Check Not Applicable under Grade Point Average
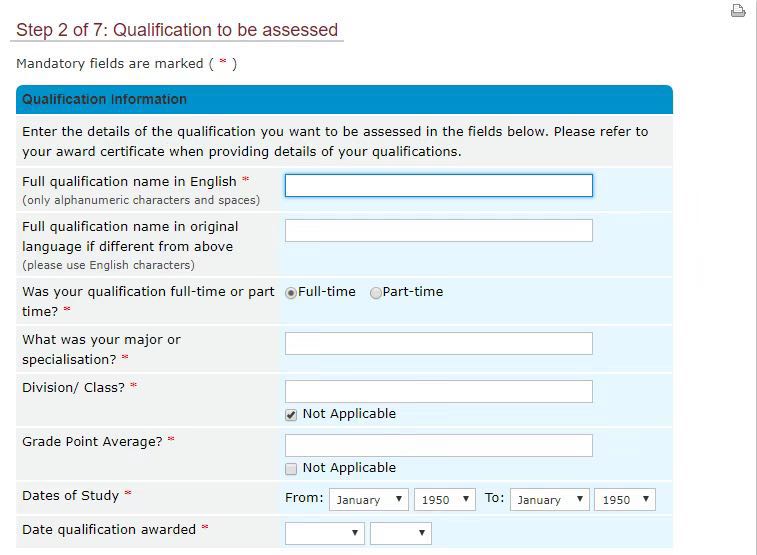This screenshot has width=757, height=555. pyautogui.click(x=291, y=469)
